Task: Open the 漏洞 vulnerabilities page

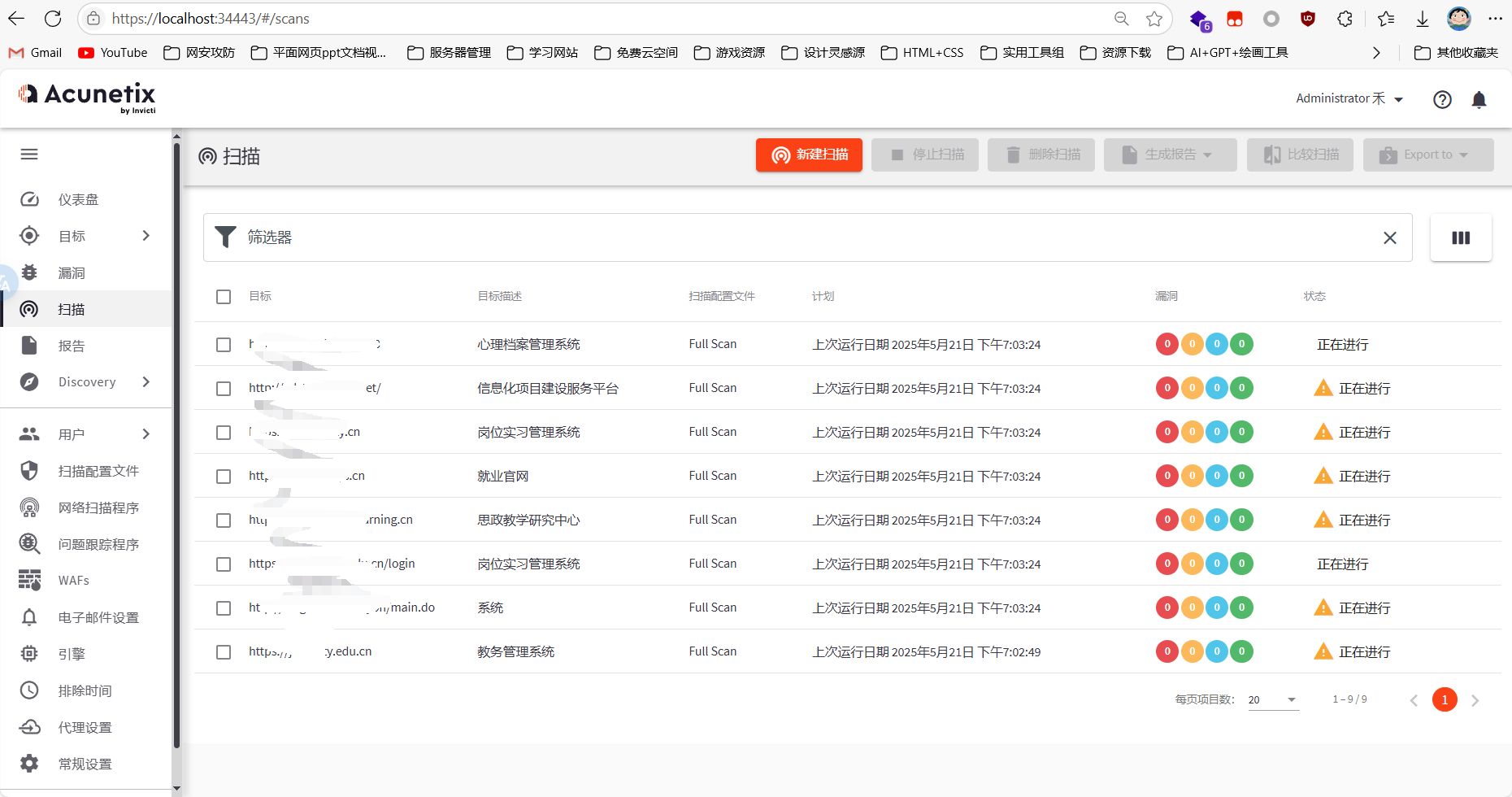Action: click(x=72, y=272)
